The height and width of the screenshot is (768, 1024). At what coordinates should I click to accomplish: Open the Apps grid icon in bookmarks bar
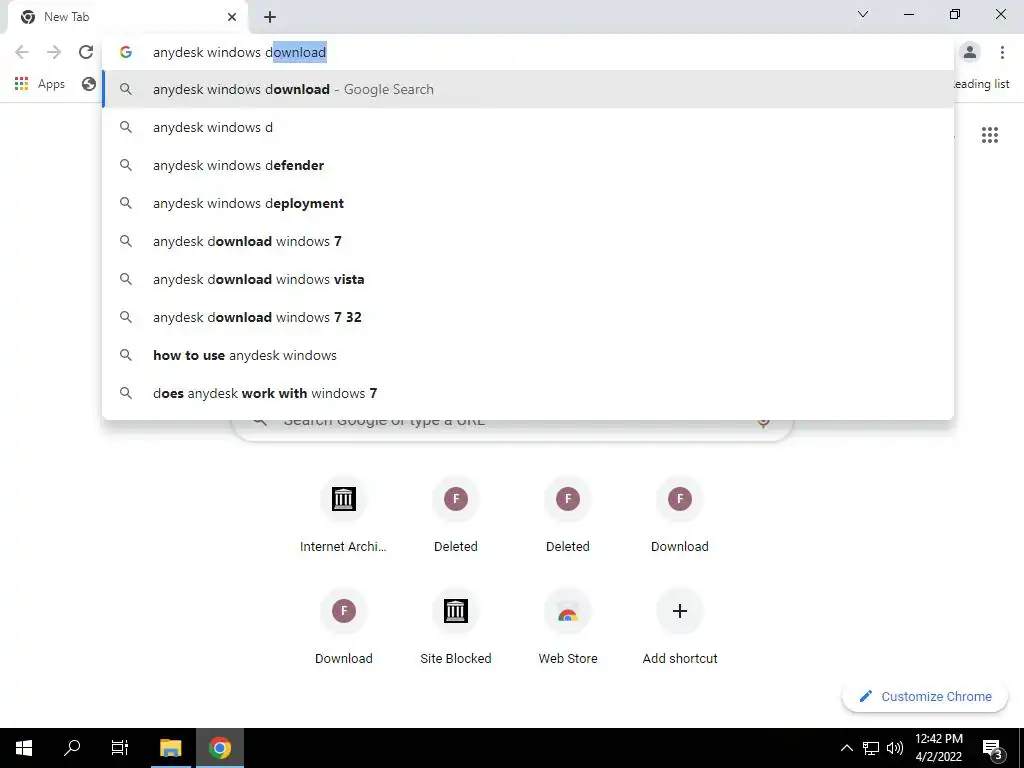pos(22,84)
